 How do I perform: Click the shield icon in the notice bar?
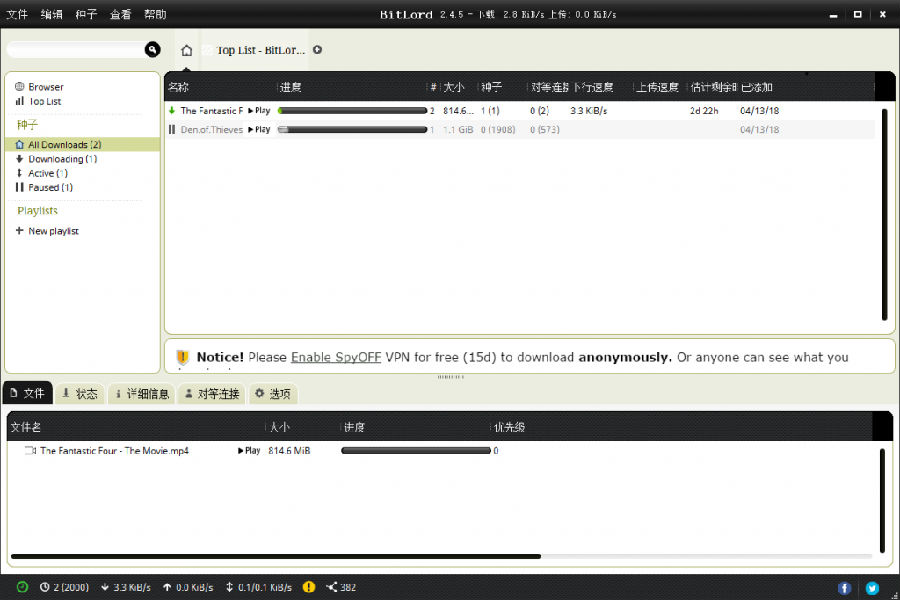click(183, 357)
